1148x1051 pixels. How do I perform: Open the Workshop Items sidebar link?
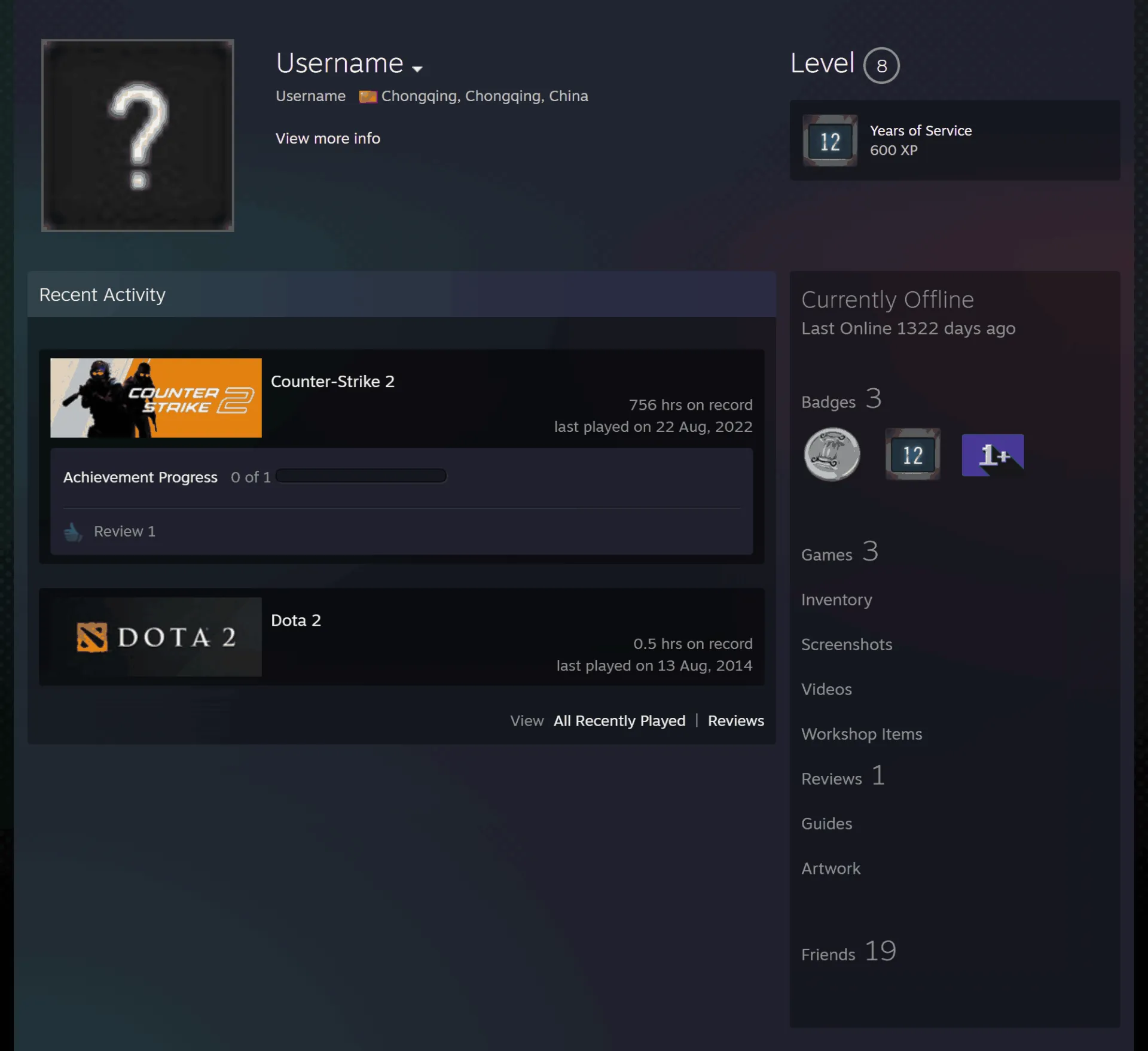pos(862,734)
